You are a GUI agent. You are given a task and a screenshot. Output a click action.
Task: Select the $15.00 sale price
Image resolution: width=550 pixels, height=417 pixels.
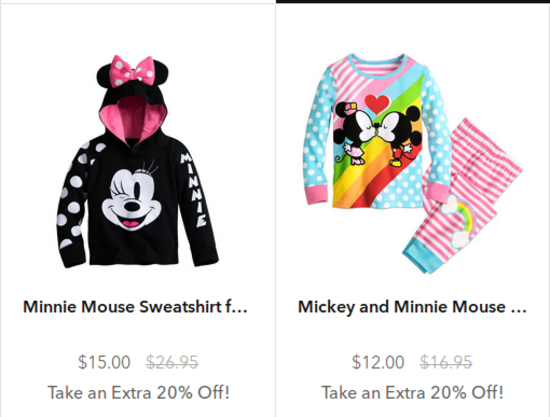[104, 362]
